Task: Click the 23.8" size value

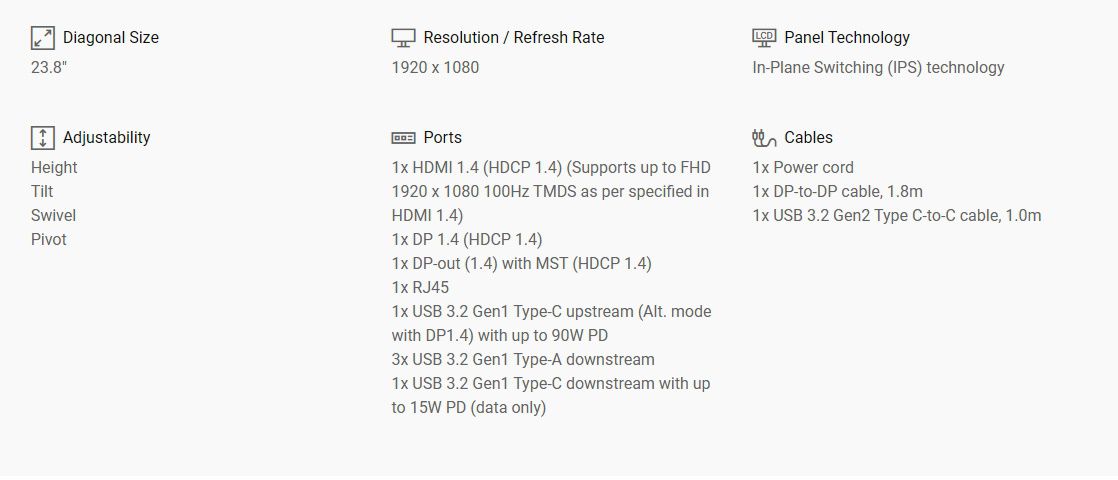Action: (49, 68)
